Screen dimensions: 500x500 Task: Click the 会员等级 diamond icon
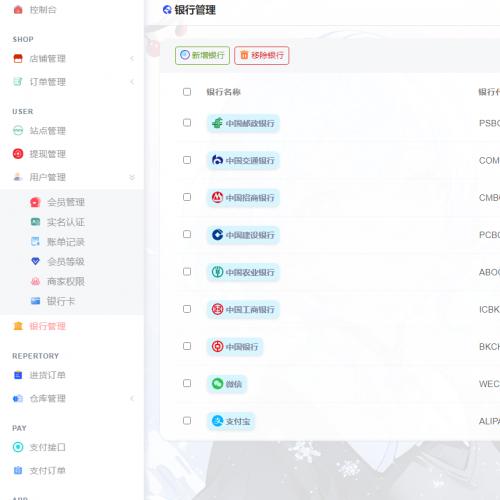tap(35, 261)
